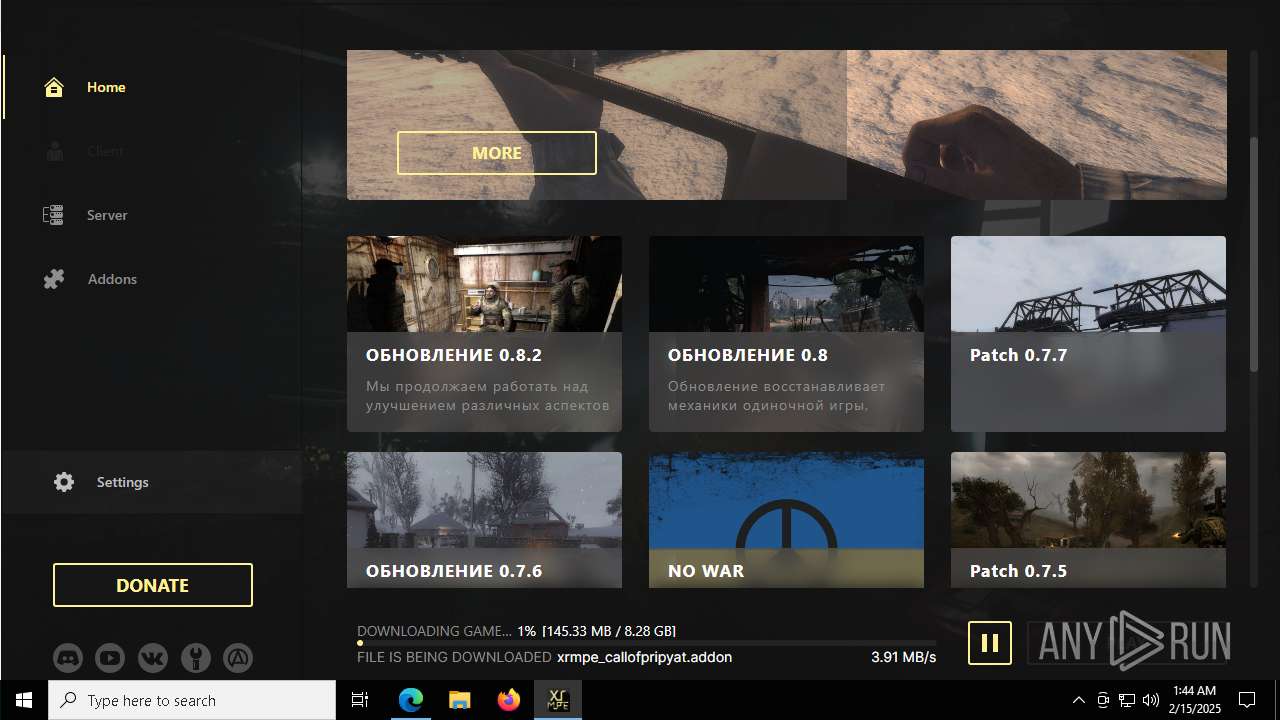Viewport: 1280px width, 720px height.
Task: Open the wrench tool link icon
Action: coord(196,658)
